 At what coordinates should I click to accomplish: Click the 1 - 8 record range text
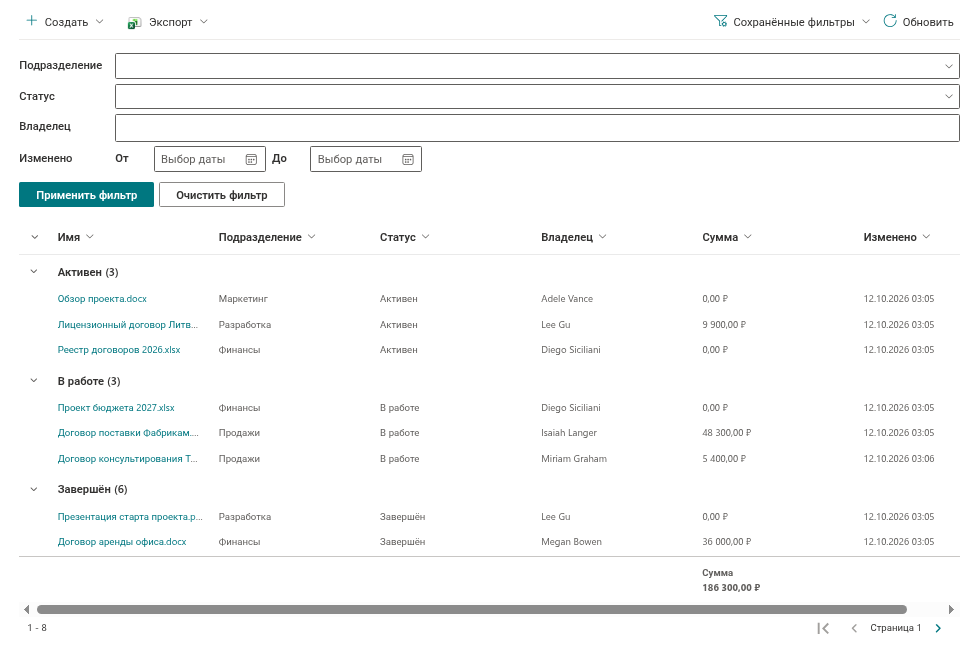point(37,628)
